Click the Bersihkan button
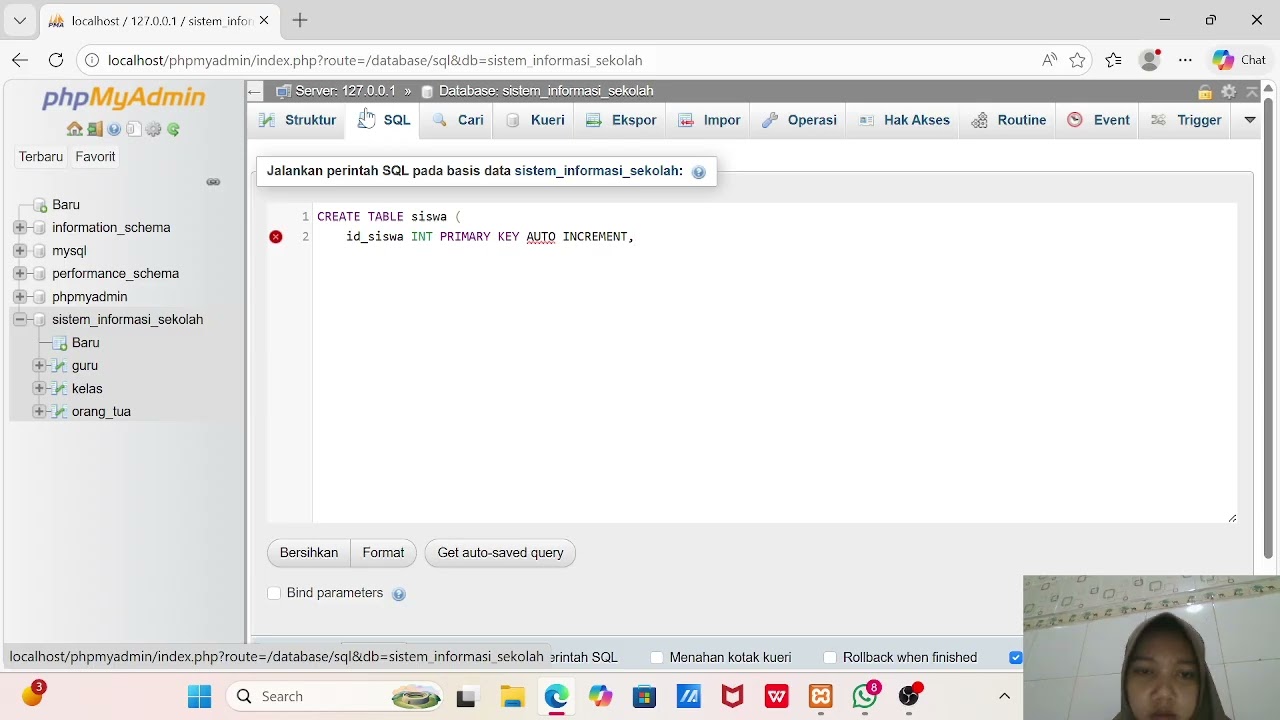Image resolution: width=1280 pixels, height=720 pixels. click(309, 553)
